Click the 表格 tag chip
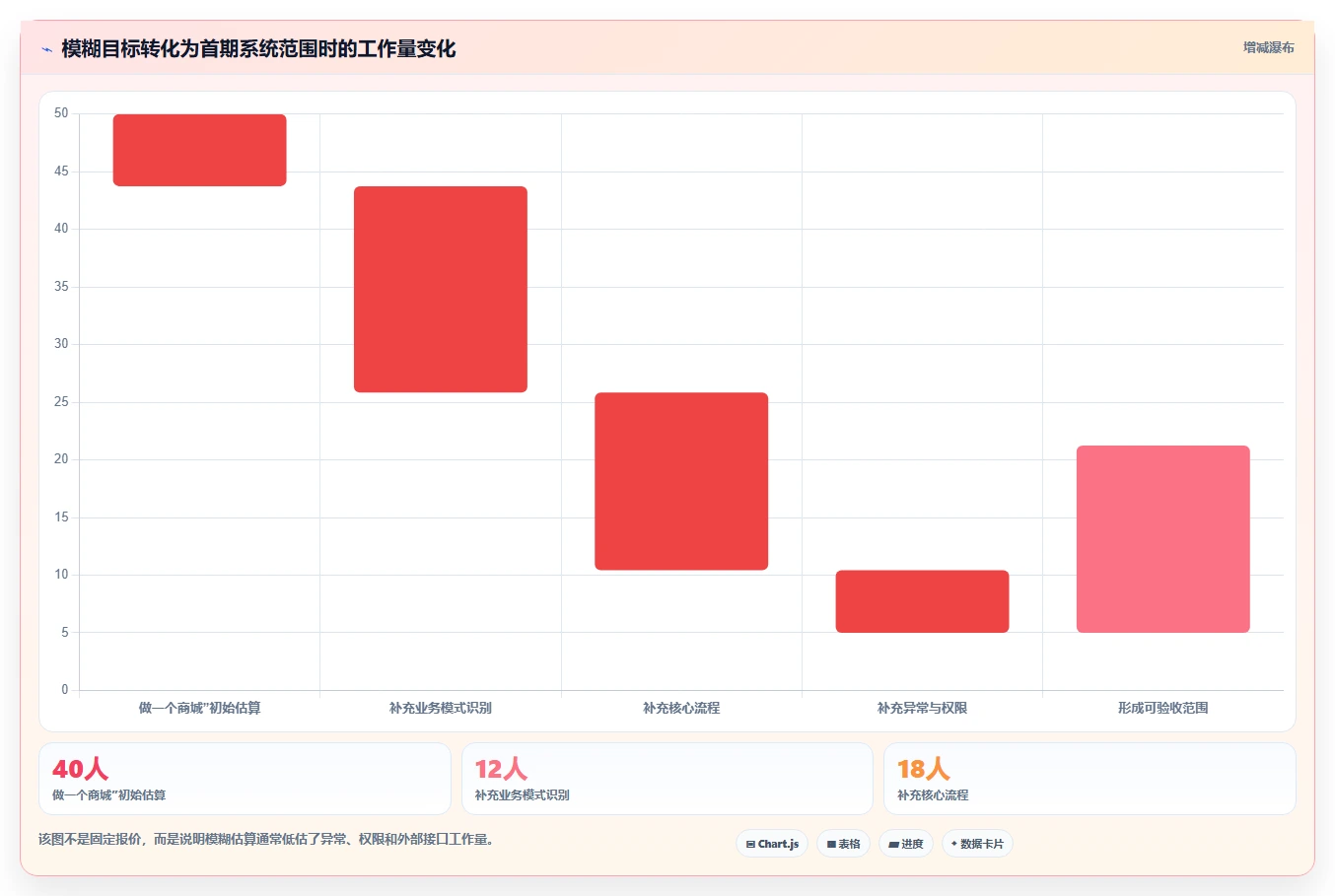This screenshot has height=896, width=1335. pos(843,844)
